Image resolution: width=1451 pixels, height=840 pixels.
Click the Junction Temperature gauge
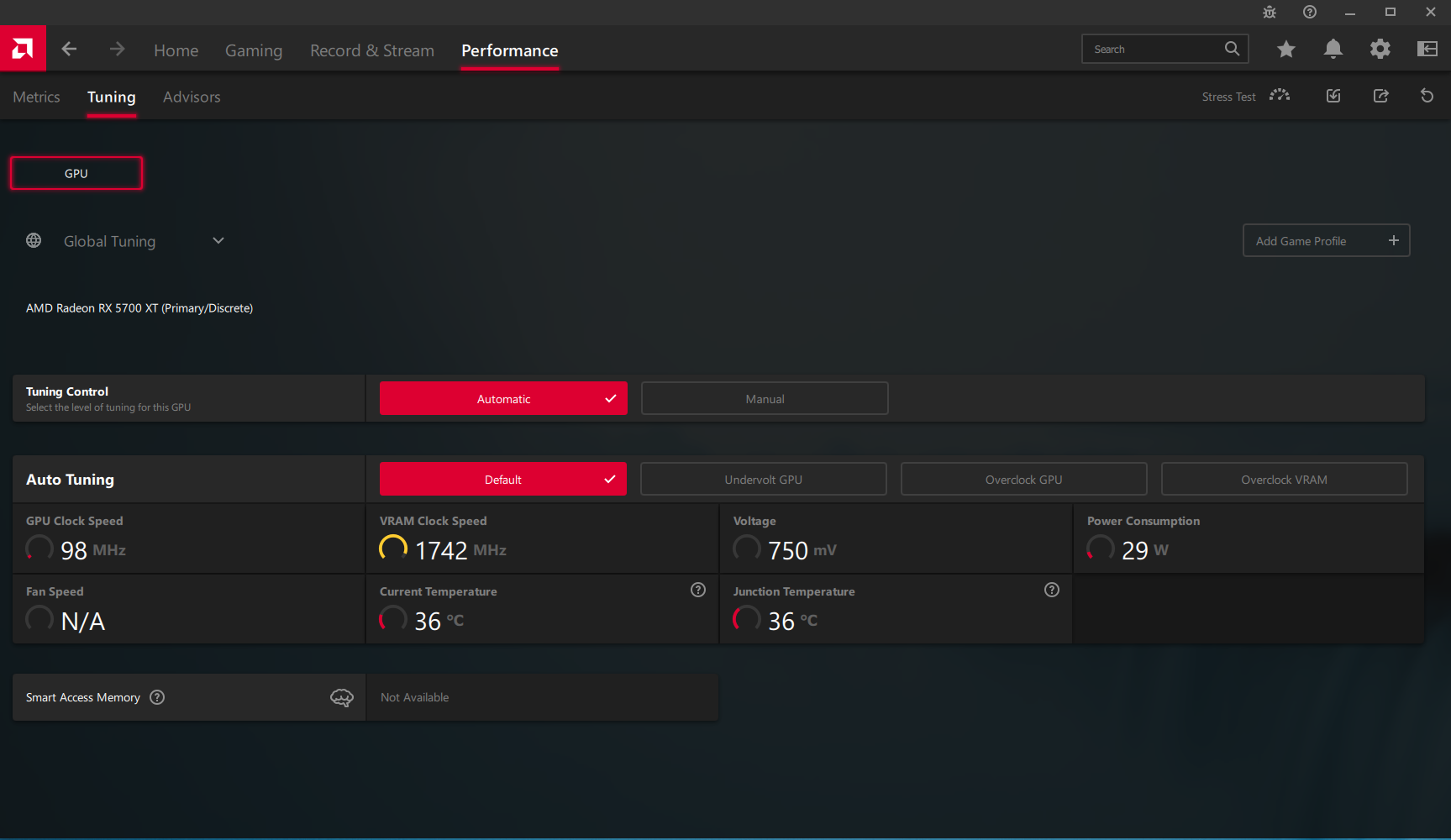747,619
